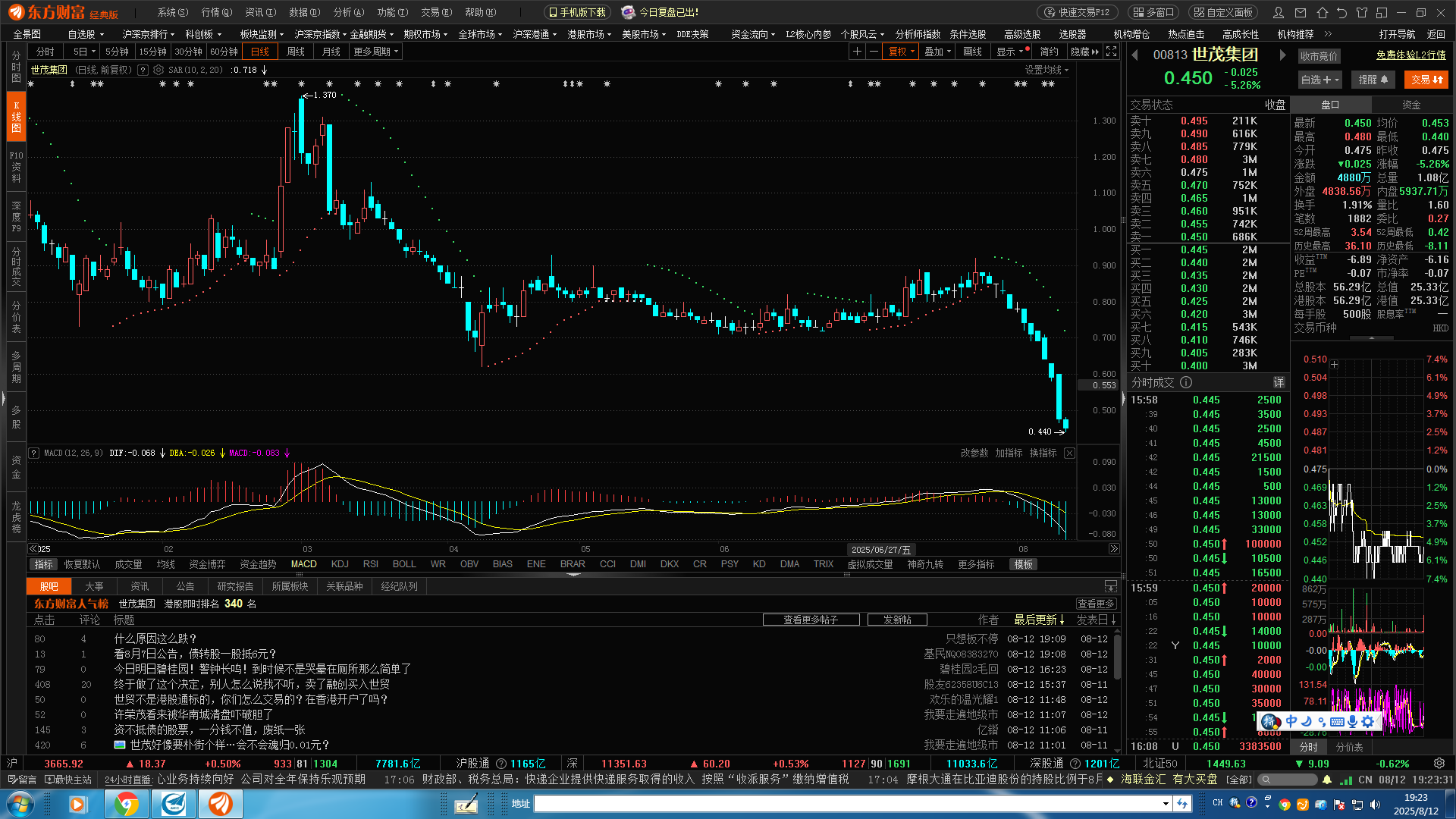This screenshot has height=819, width=1456.
Task: Open quick trade F12 button
Action: pyautogui.click(x=1077, y=12)
